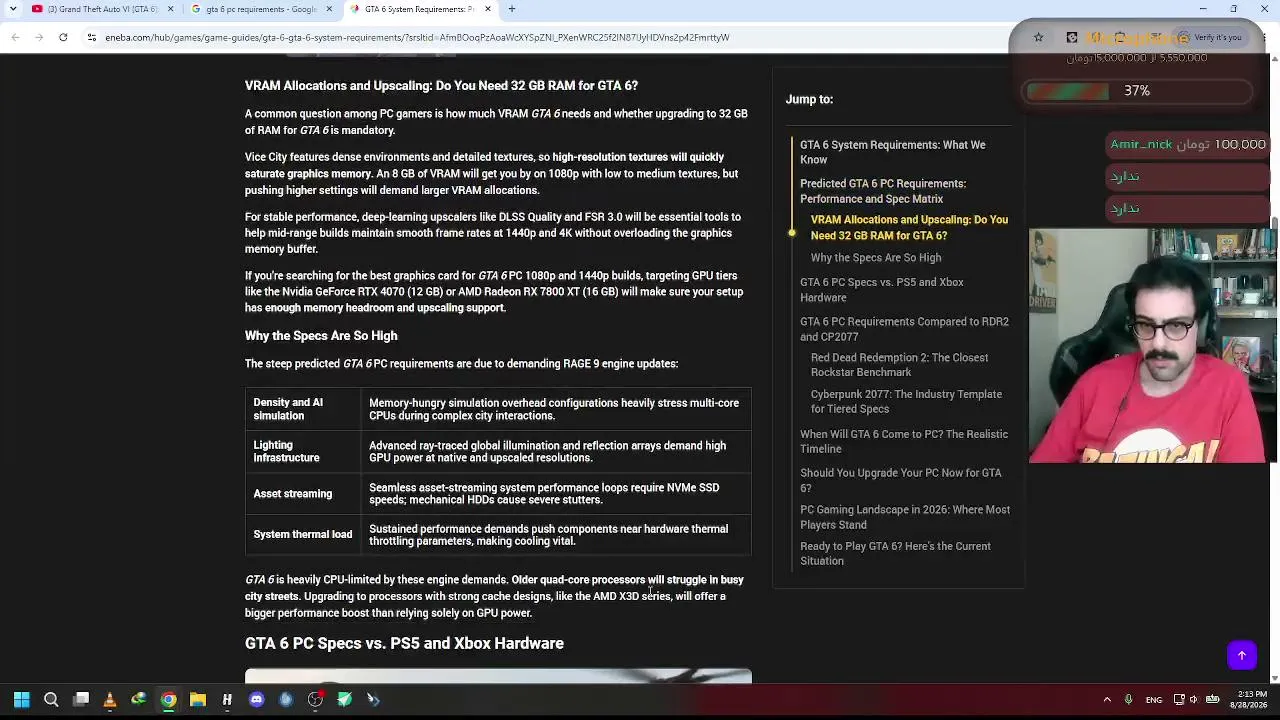Click the 'Why the Specs Are So High' article heading

tap(321, 336)
